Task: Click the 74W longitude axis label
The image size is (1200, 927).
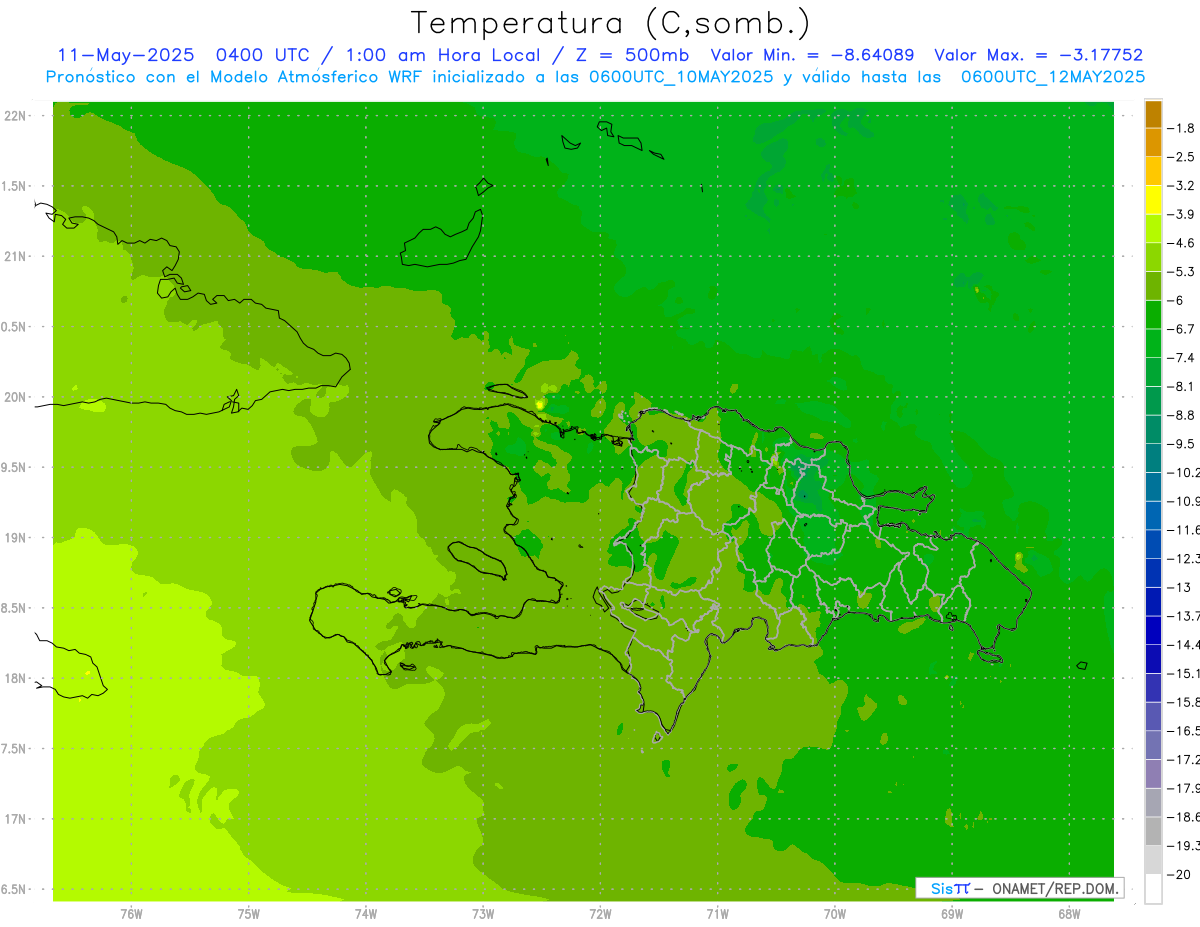Action: (365, 913)
